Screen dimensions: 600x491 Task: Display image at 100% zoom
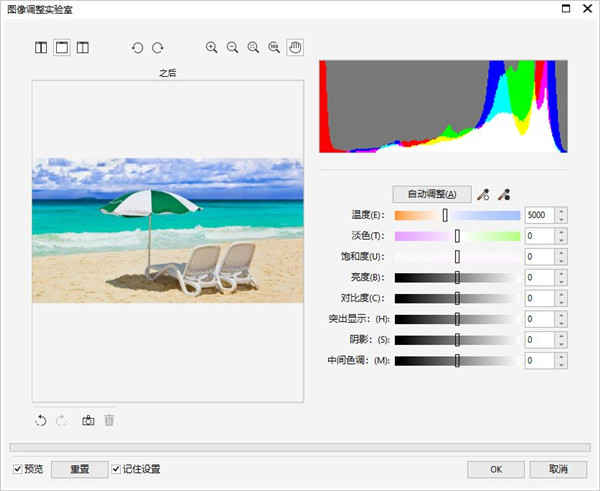[x=274, y=47]
